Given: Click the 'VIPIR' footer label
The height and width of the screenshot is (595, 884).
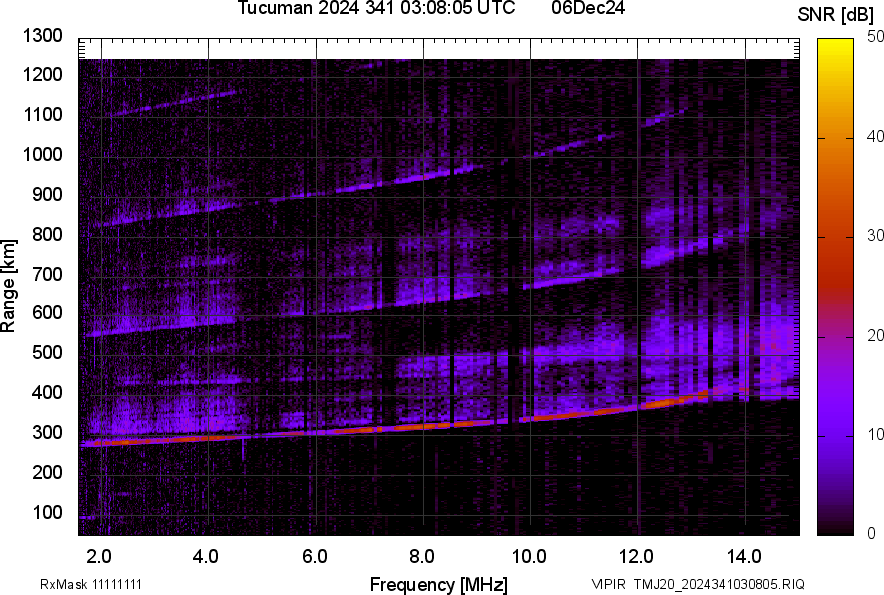Looking at the screenshot, I should (609, 584).
